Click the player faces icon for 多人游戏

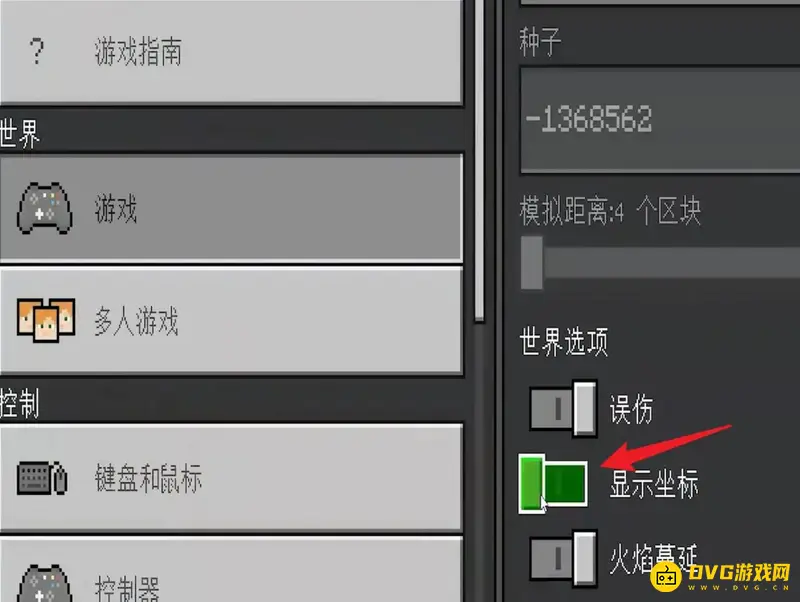(46, 320)
